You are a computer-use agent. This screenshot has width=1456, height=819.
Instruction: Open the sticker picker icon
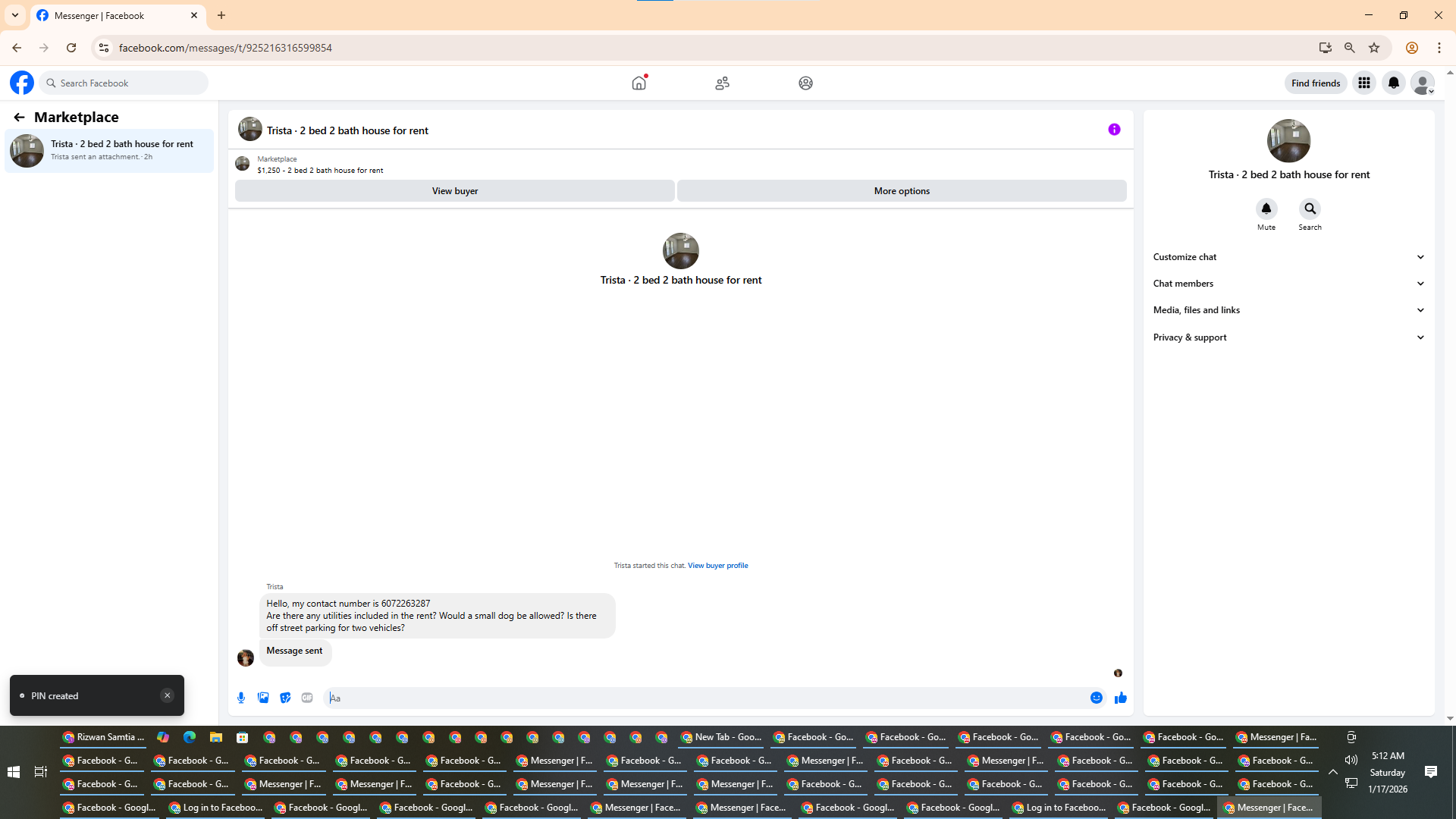click(x=285, y=698)
